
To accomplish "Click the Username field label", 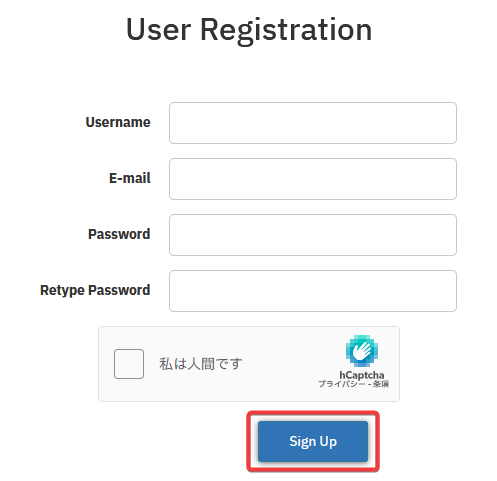I will pos(118,122).
